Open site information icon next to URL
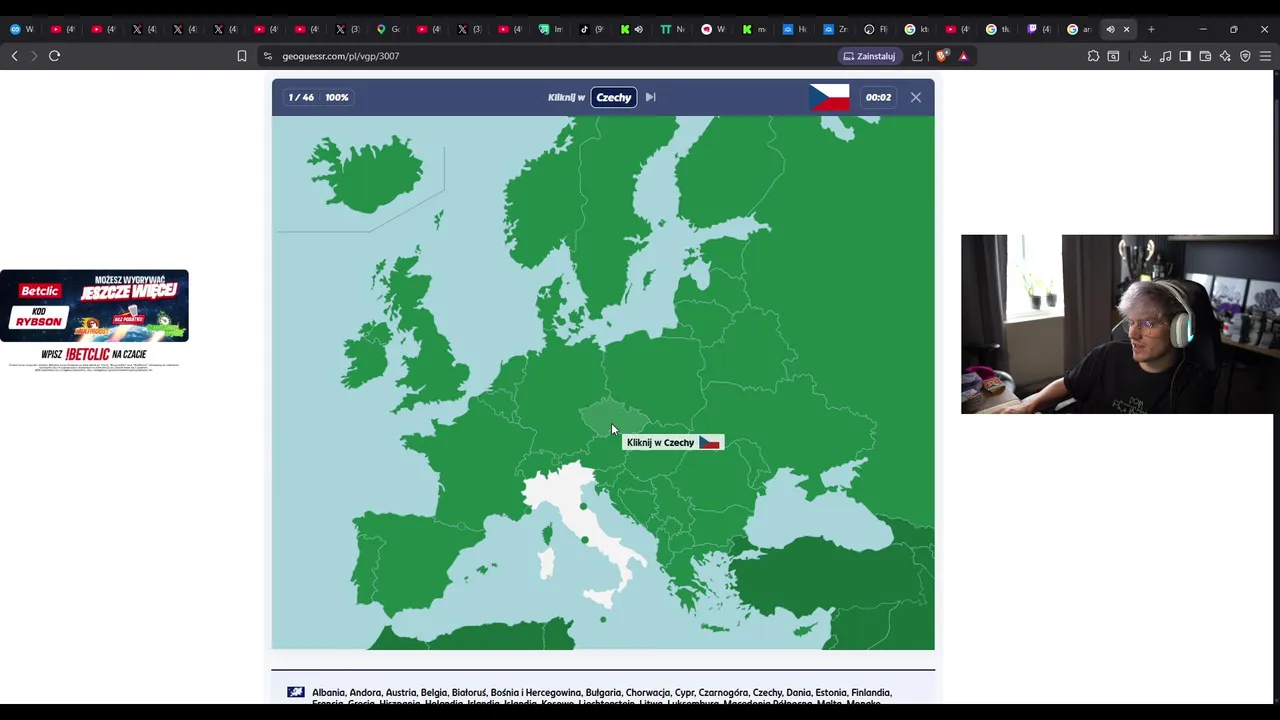 [267, 56]
